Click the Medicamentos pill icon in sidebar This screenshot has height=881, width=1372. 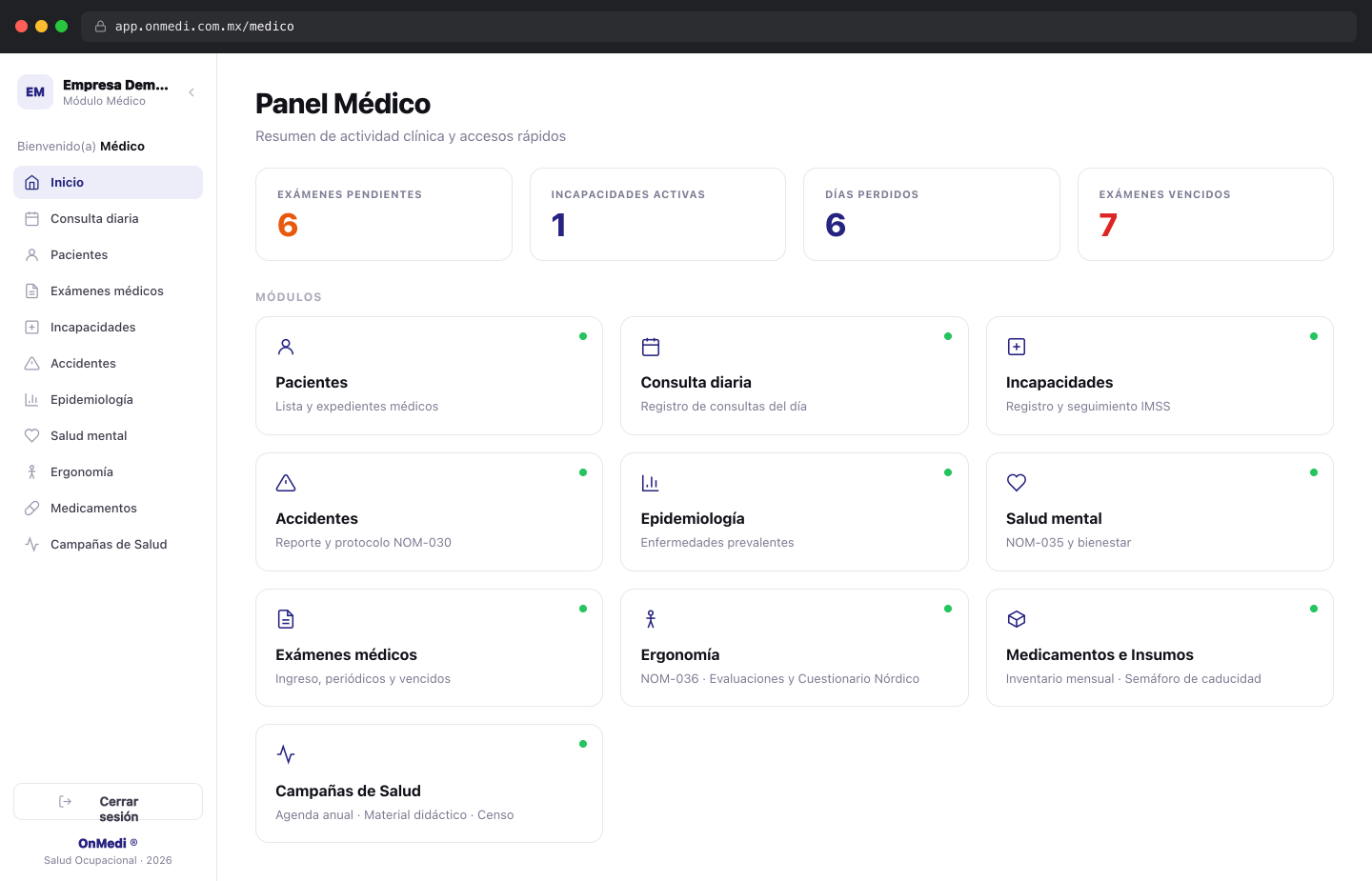tap(31, 509)
